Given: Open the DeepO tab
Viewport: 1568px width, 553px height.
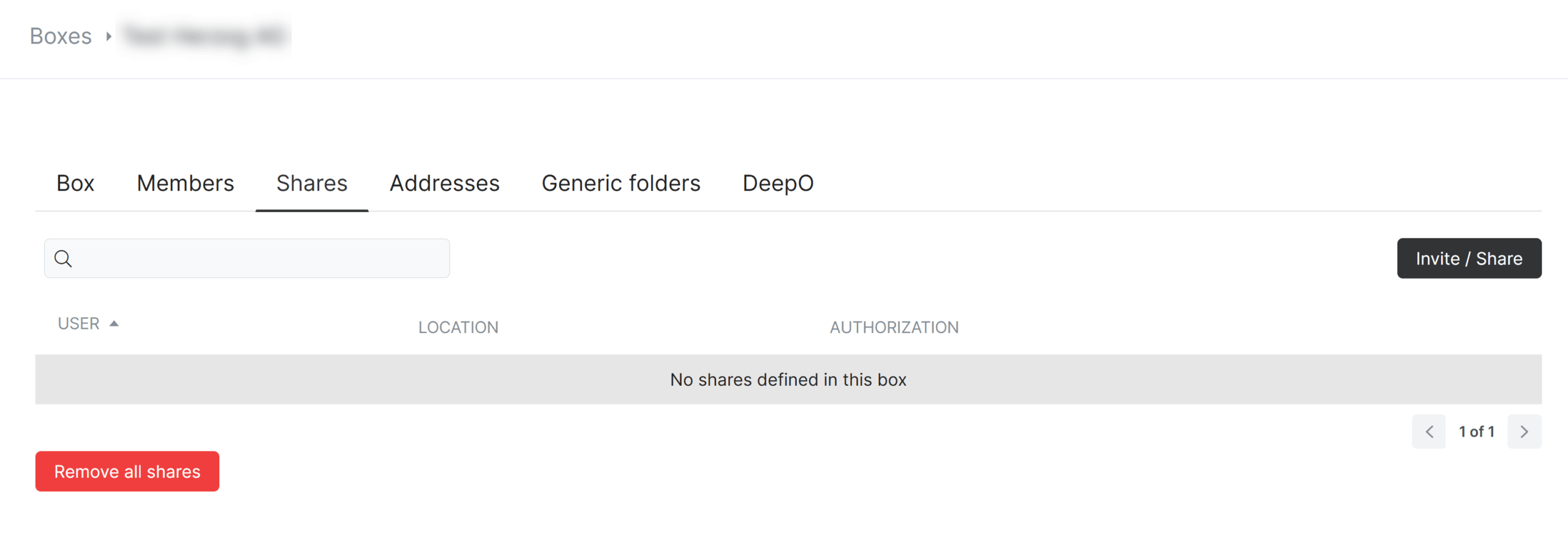Looking at the screenshot, I should click(x=778, y=183).
